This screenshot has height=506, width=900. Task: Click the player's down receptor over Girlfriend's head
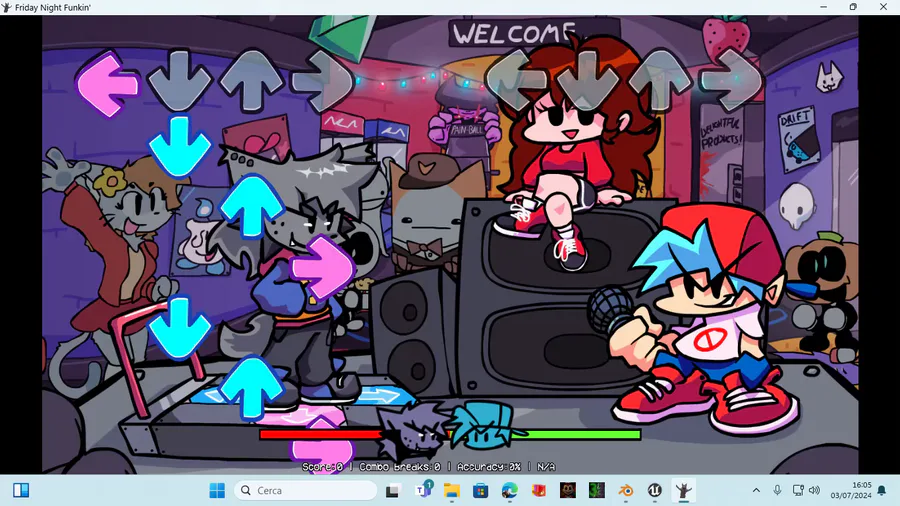click(588, 81)
